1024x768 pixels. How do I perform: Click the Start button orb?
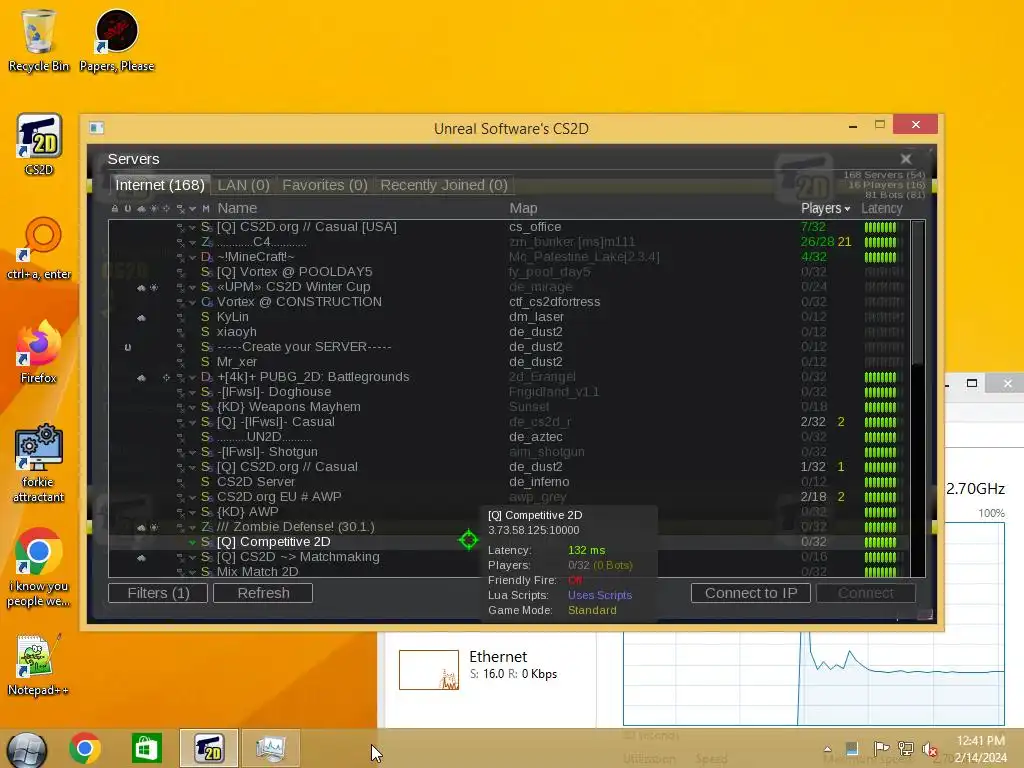27,750
